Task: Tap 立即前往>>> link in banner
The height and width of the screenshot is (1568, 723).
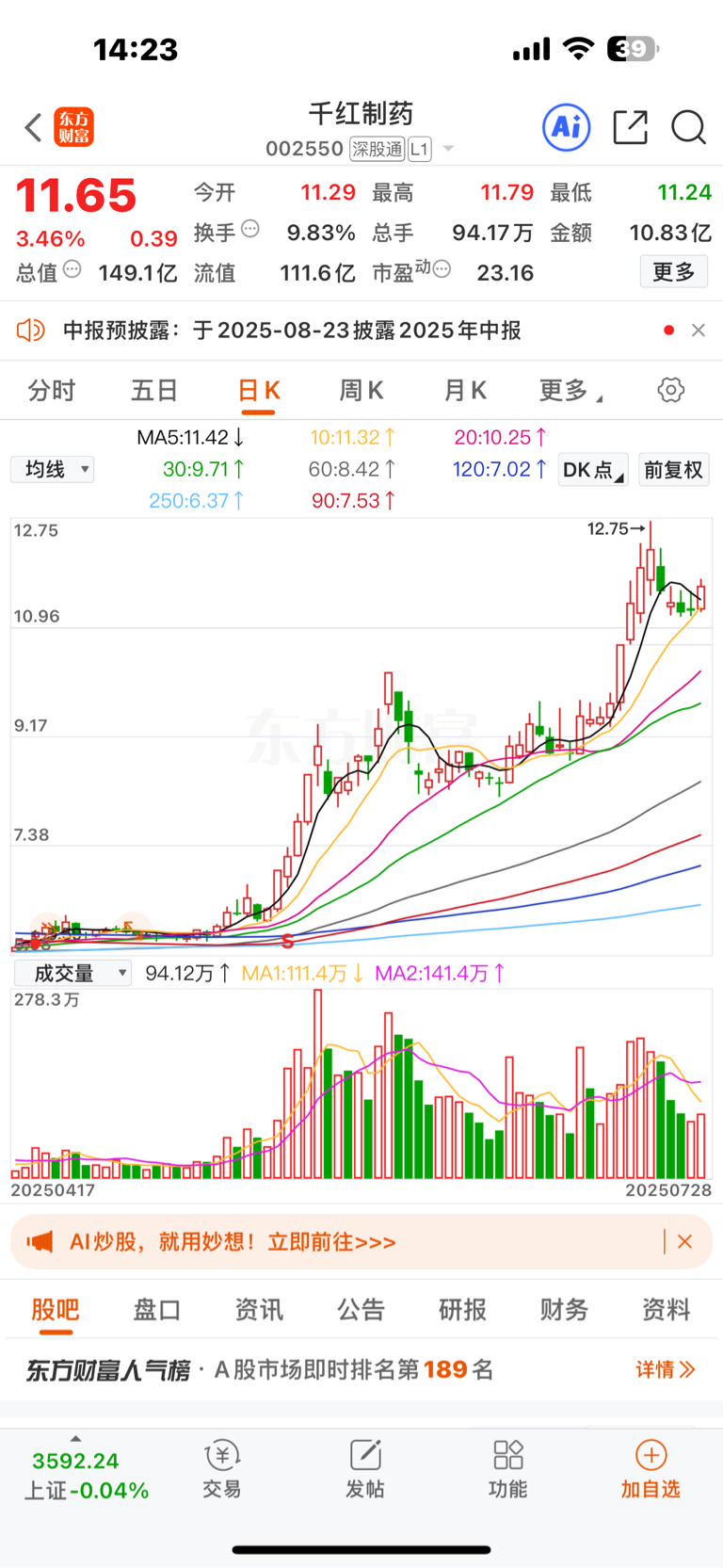Action: pyautogui.click(x=331, y=1241)
